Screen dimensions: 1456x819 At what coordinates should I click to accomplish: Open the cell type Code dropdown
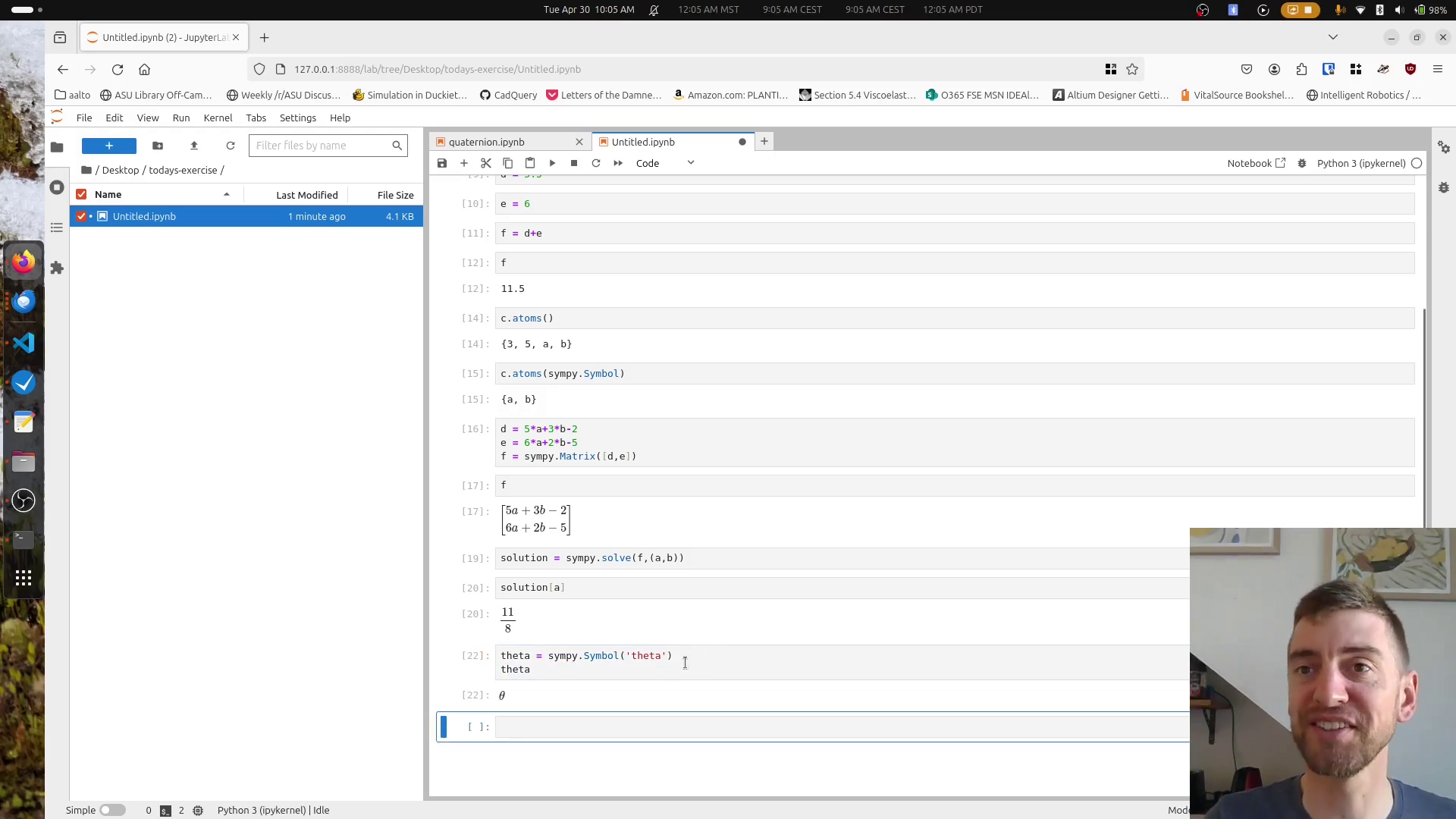(664, 163)
